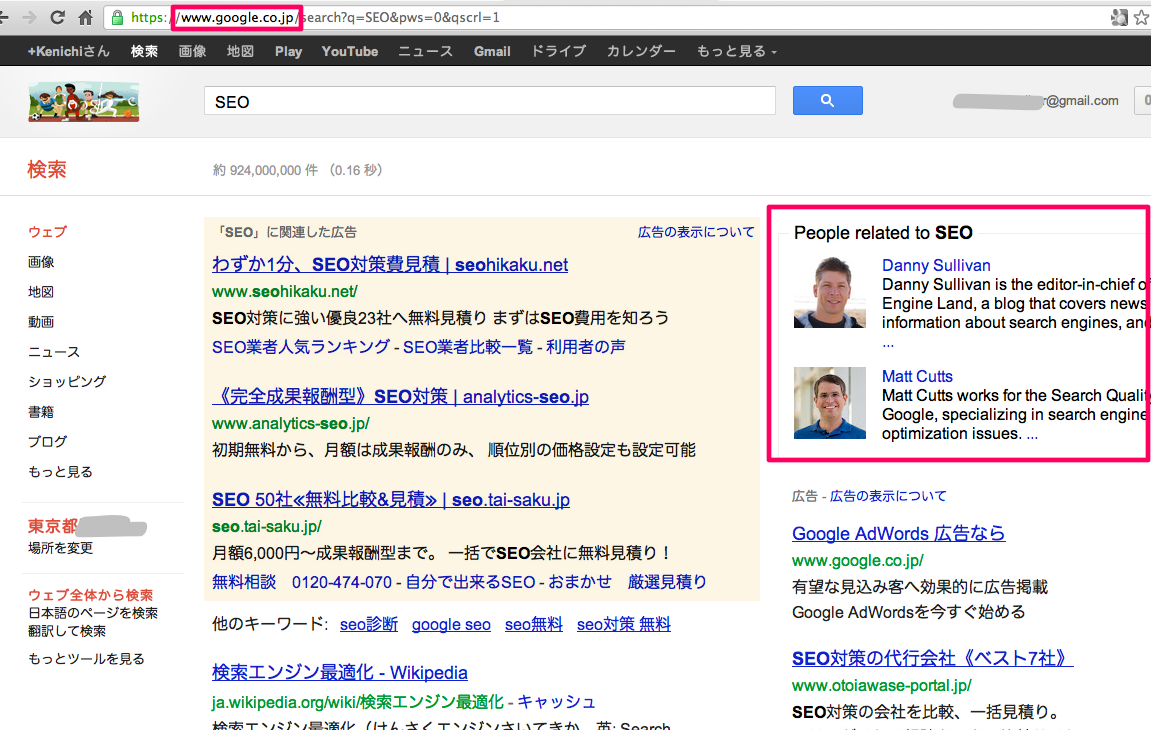Select ウェブ in the left sidebar
Viewport: 1151px width, 730px height.
[48, 232]
